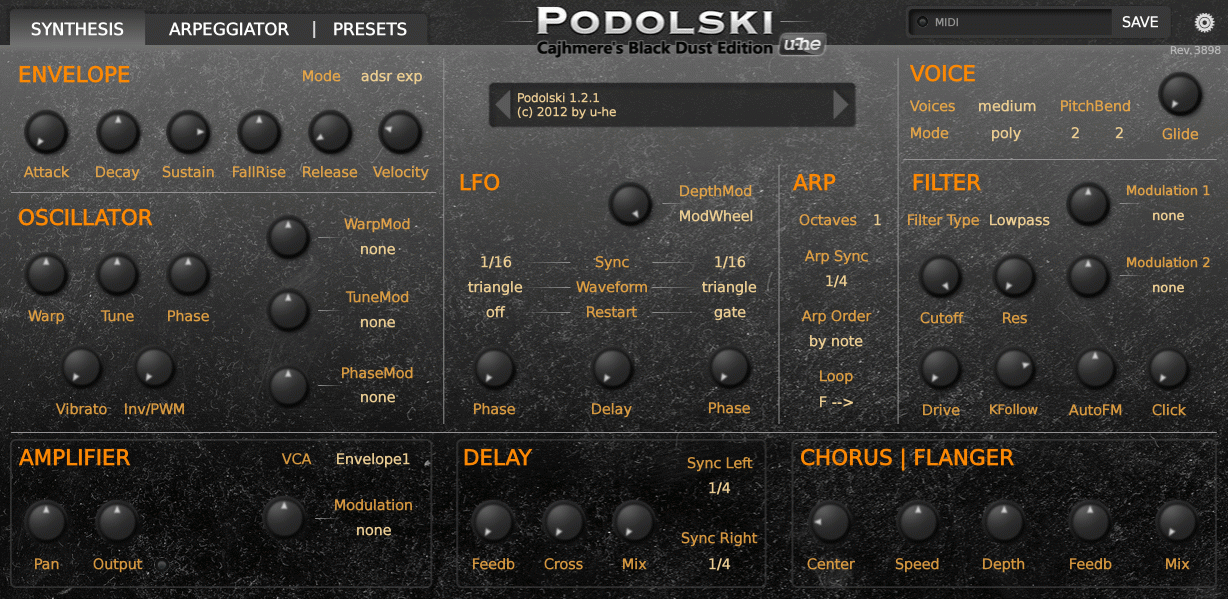
Task: Click the Delay Cross knob
Action: [563, 522]
